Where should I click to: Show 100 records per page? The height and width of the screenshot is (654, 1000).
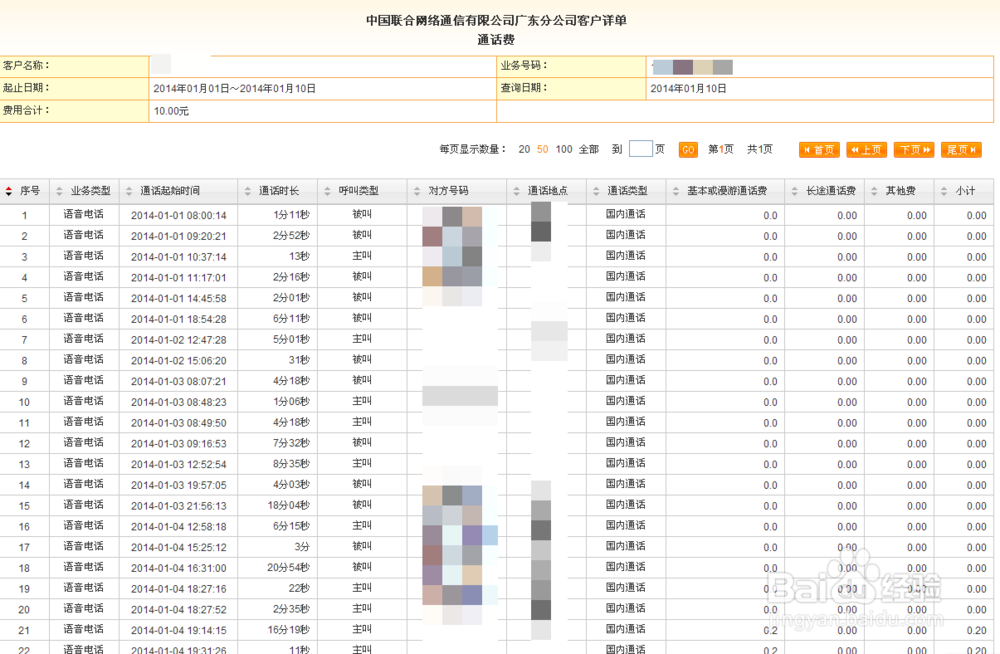coord(564,149)
